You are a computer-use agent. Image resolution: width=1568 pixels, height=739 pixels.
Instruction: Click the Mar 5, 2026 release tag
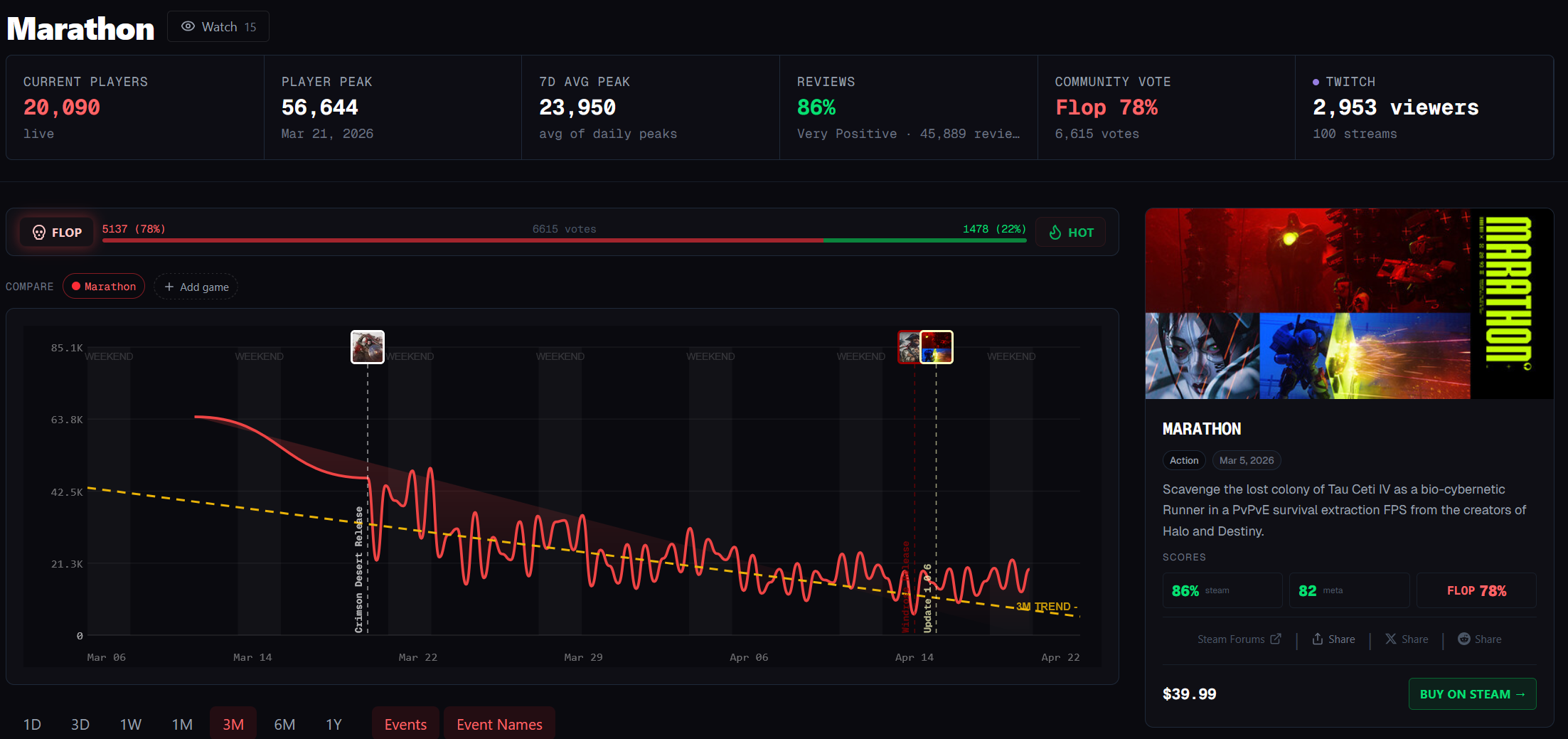(x=1247, y=460)
